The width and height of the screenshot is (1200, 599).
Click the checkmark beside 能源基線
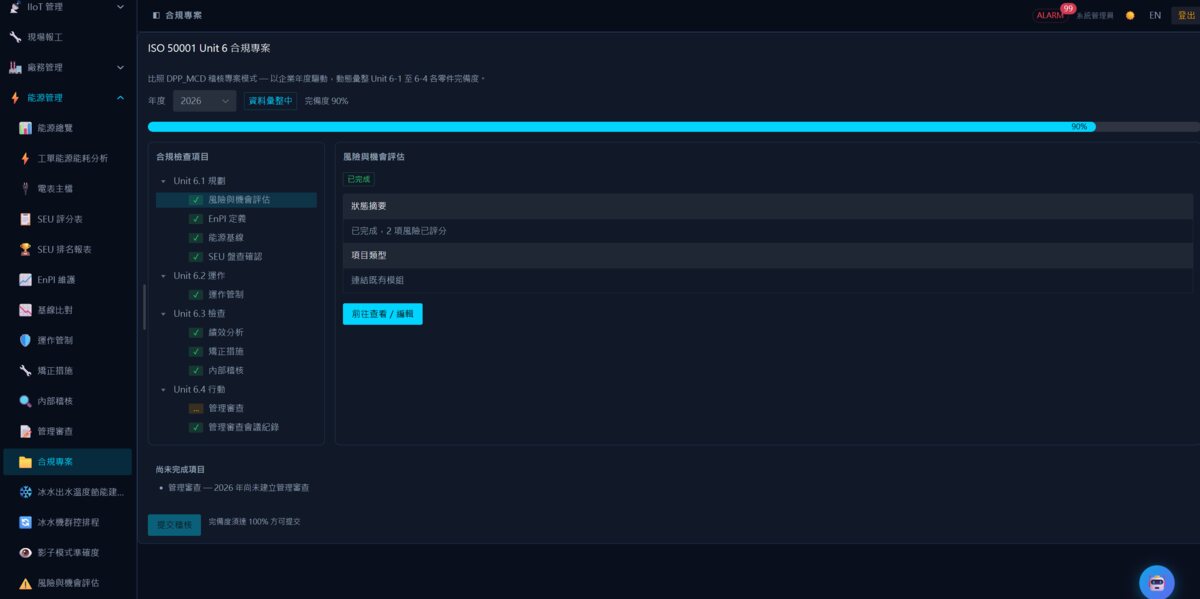(x=196, y=238)
